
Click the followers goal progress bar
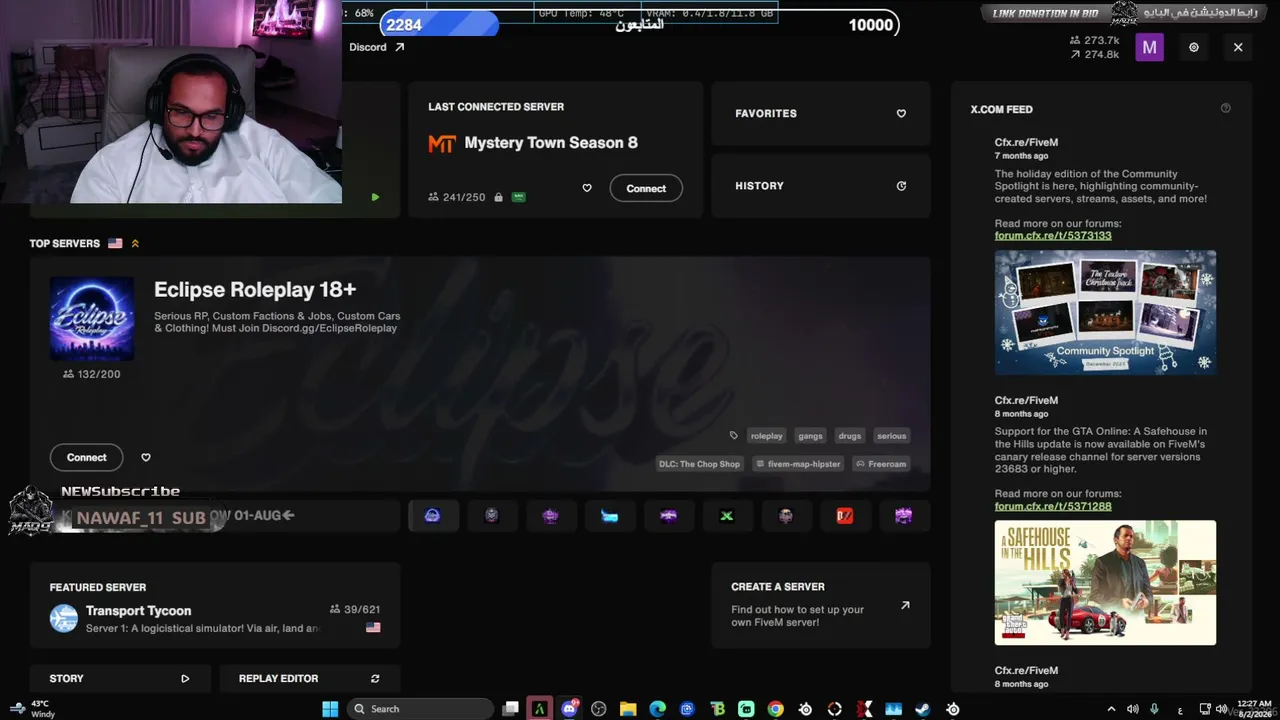click(640, 25)
